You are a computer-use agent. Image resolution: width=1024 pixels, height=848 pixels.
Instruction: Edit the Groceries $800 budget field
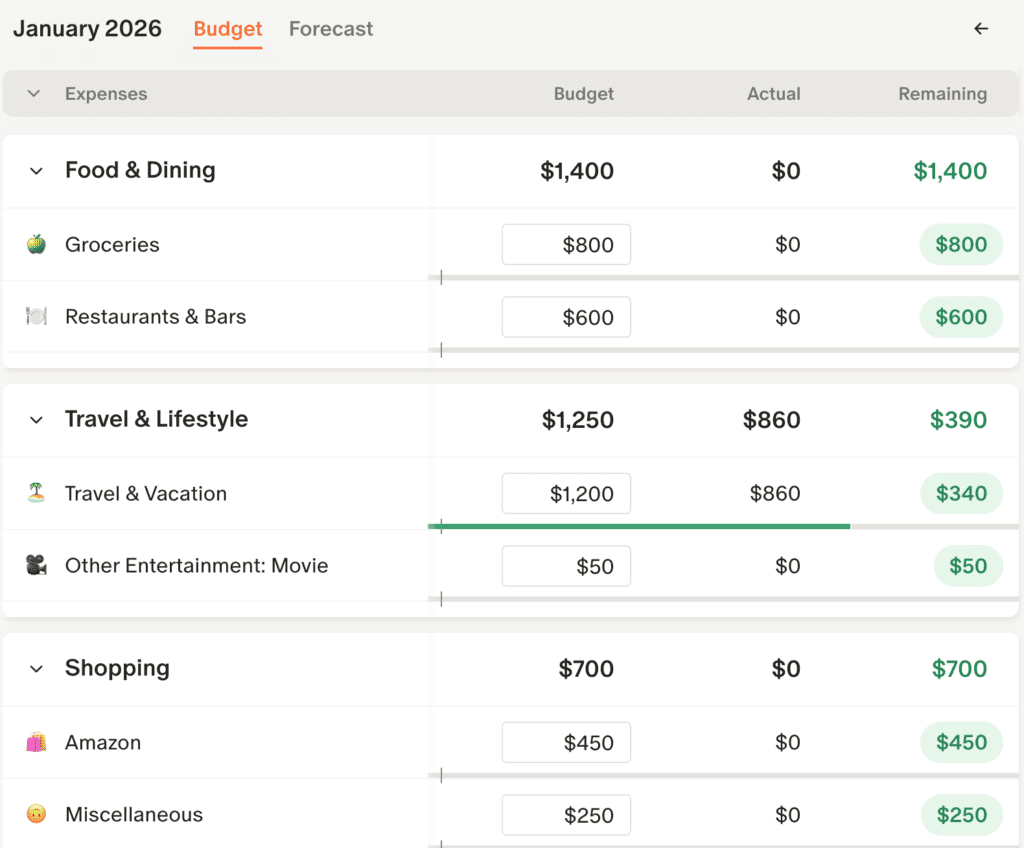point(566,244)
